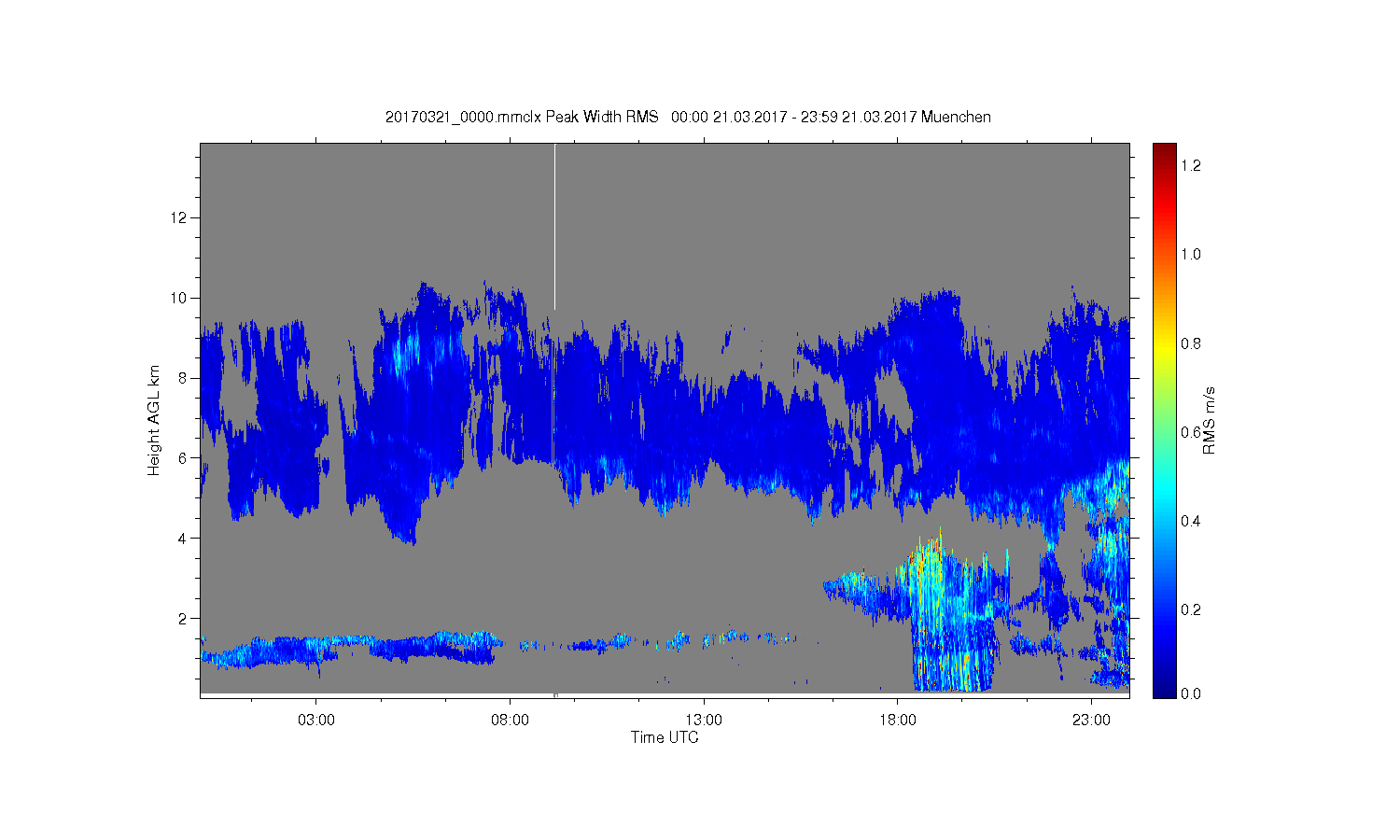
Task: Click the "Muenchen" location label in the title
Action: point(956,118)
